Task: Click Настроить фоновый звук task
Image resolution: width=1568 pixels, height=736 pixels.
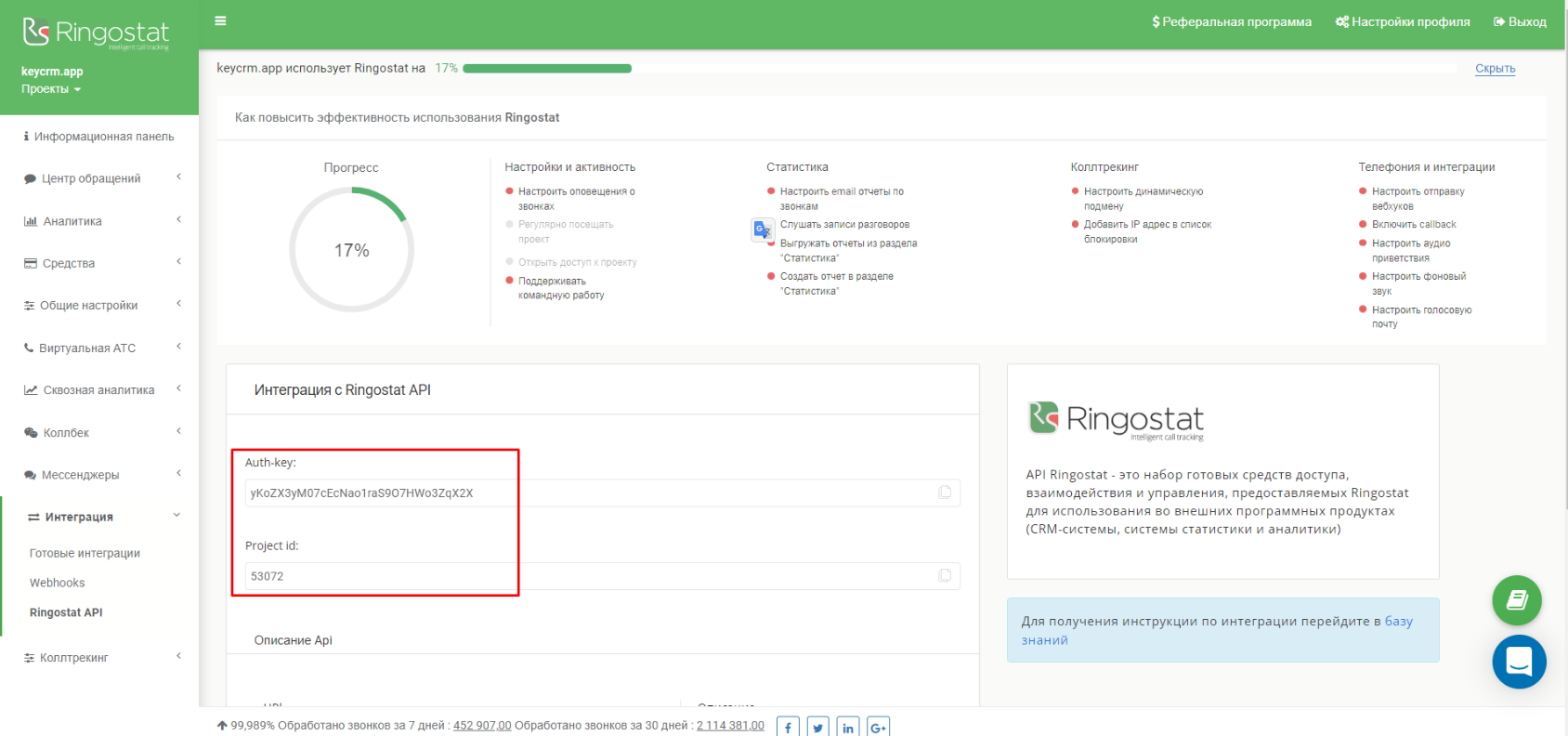Action: tap(1418, 283)
